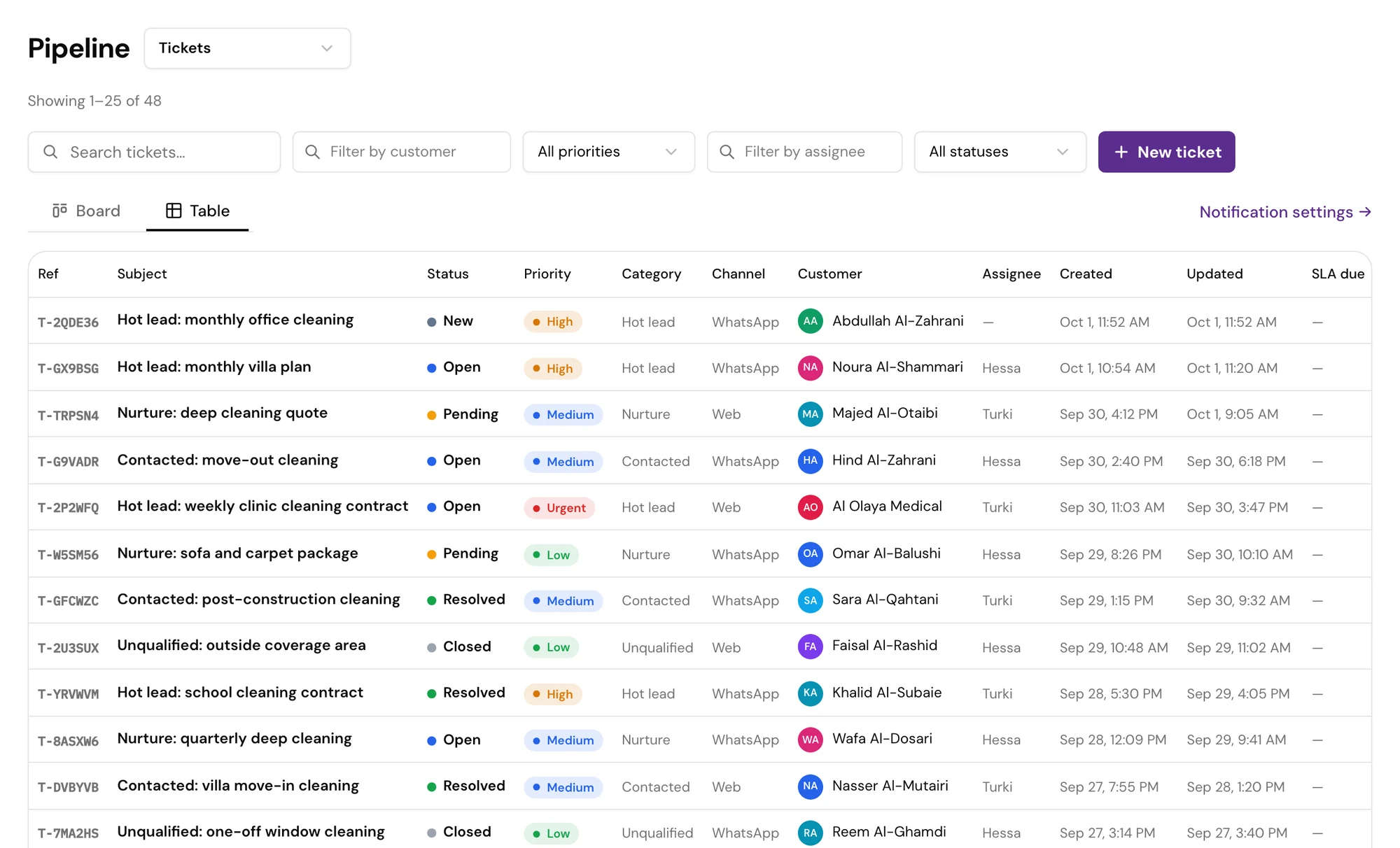Select the Table view tab
The image size is (1400, 848).
coord(197,211)
